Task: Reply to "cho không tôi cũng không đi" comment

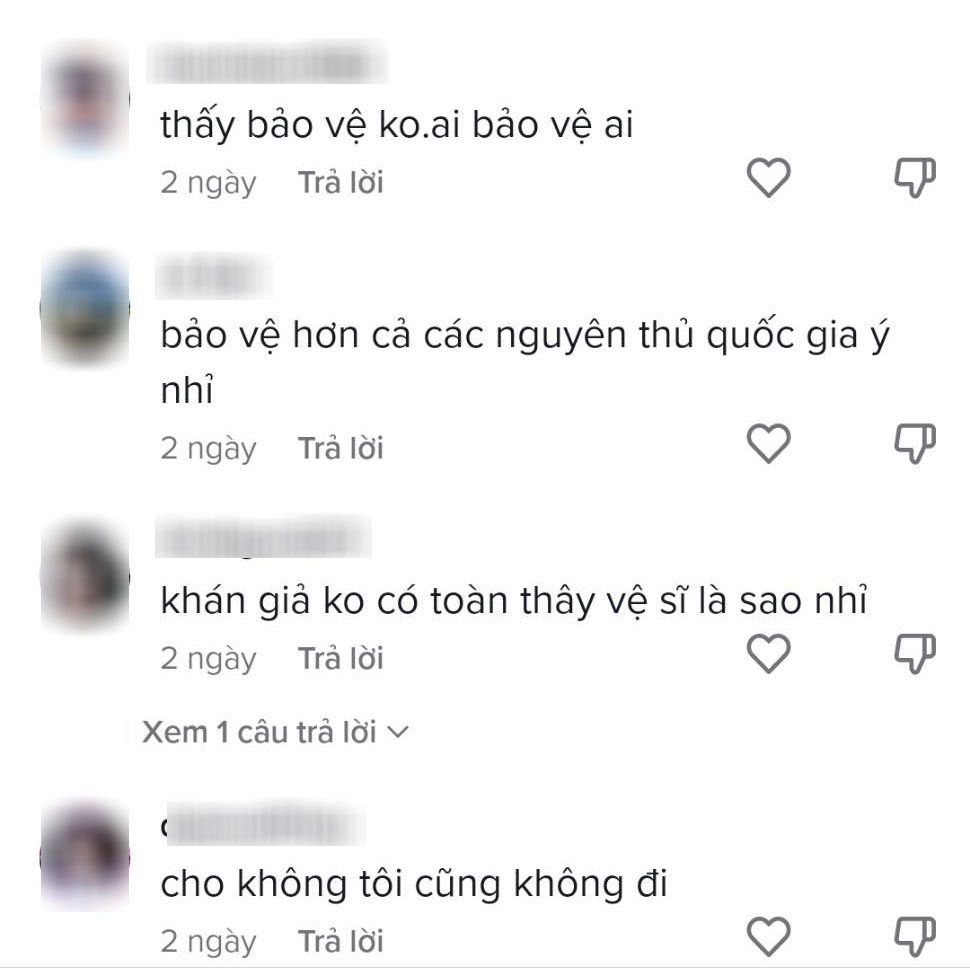Action: pyautogui.click(x=341, y=941)
